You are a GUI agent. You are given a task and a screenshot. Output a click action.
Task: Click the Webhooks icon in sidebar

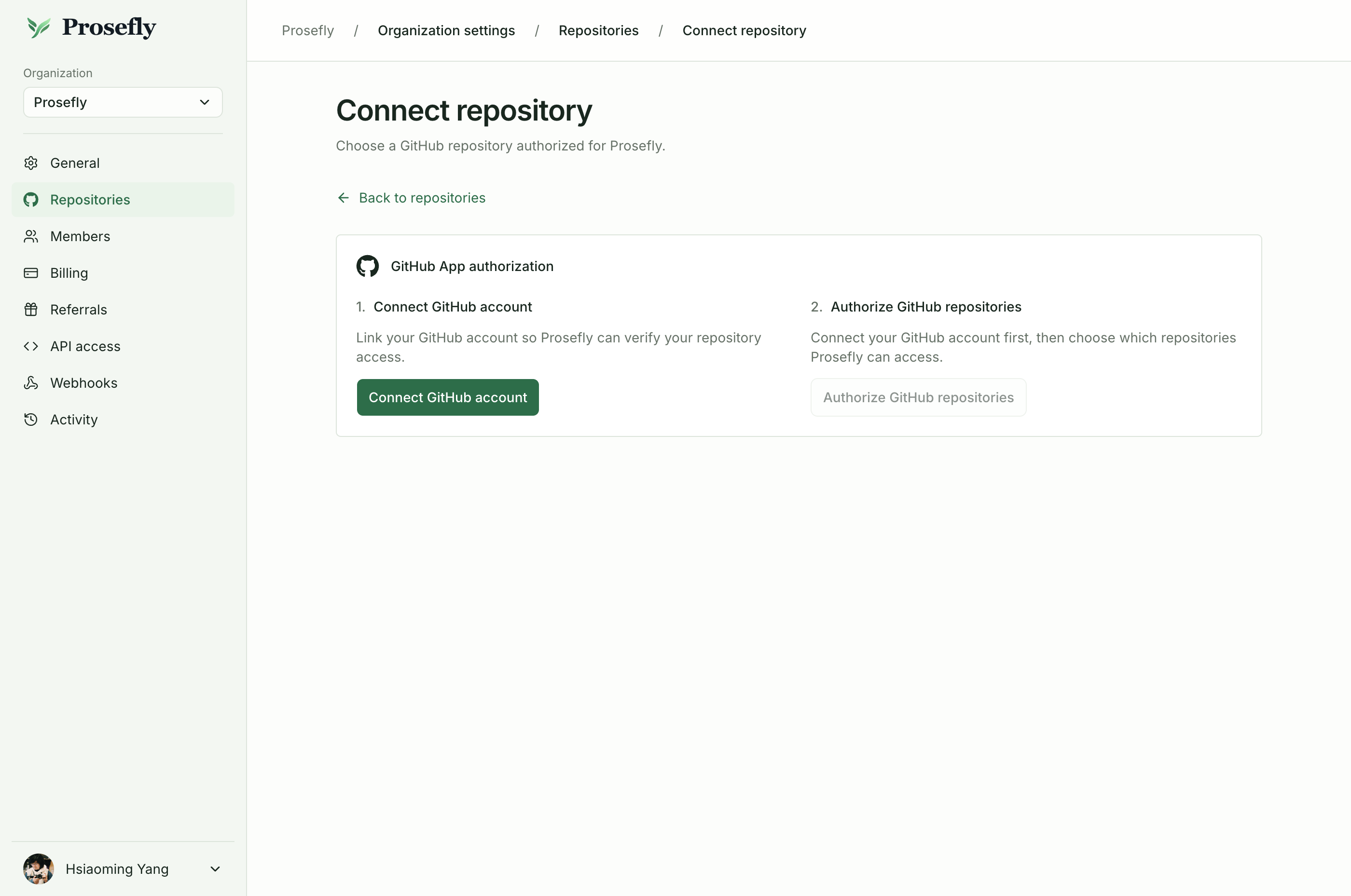[x=31, y=383]
